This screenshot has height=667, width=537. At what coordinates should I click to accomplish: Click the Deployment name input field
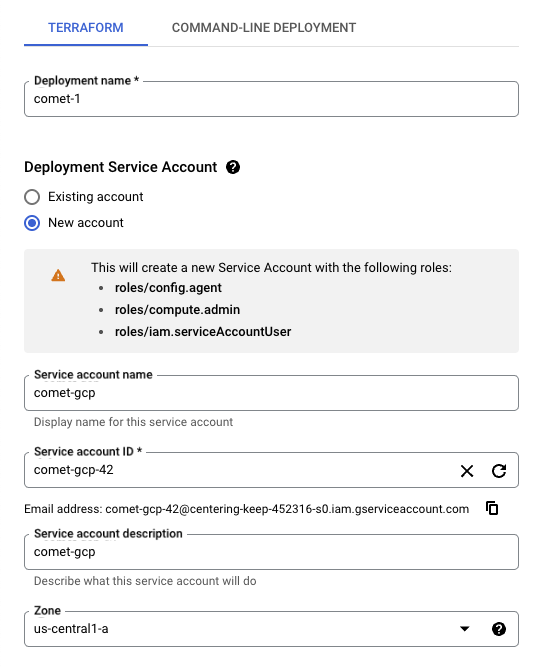(271, 99)
